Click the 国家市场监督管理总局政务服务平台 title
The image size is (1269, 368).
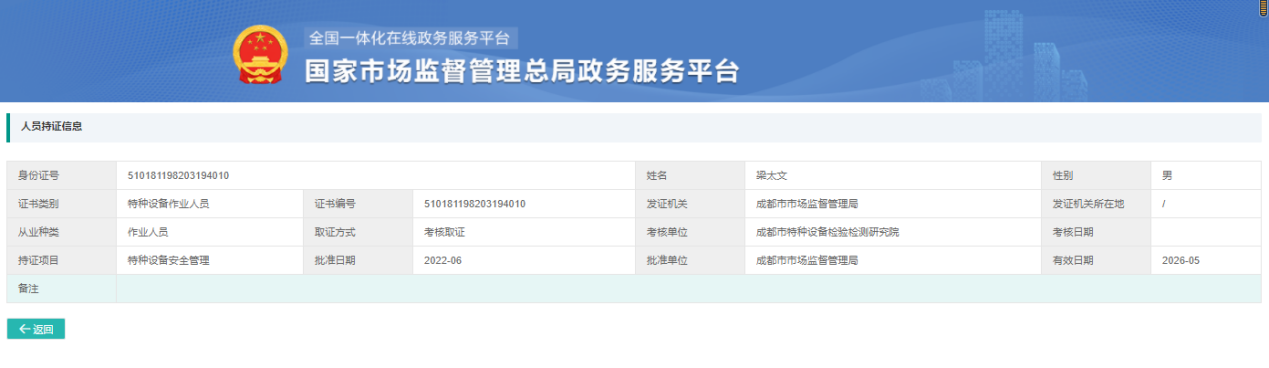tap(522, 72)
